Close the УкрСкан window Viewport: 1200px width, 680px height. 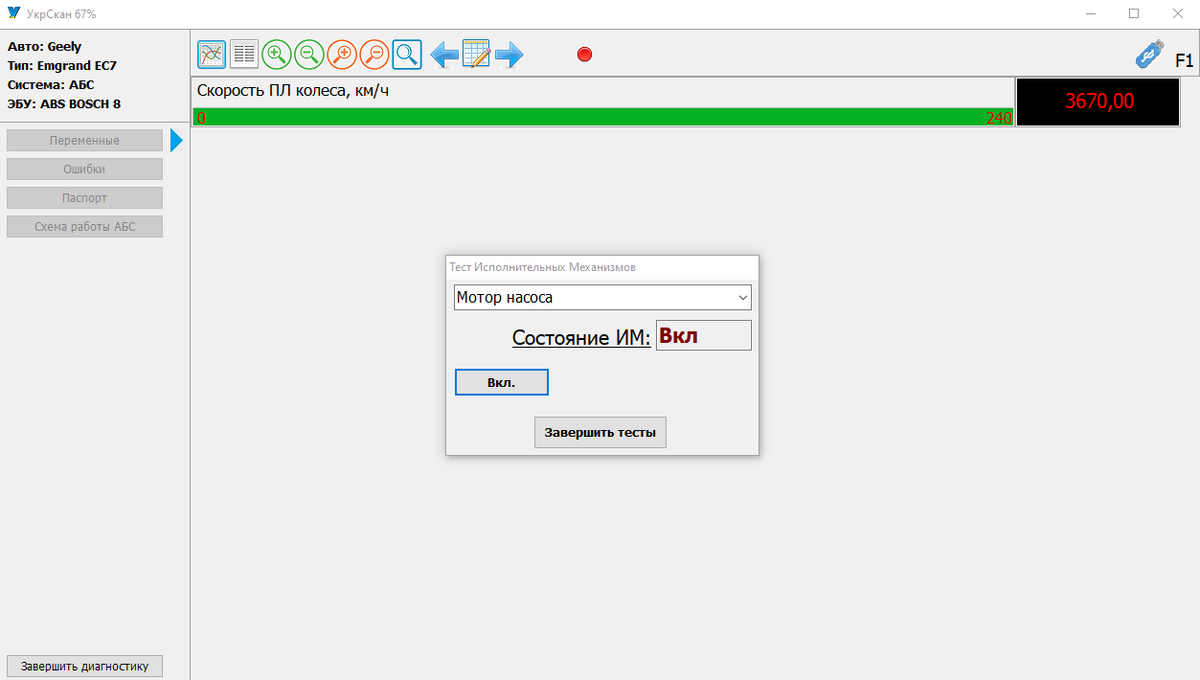[1178, 14]
